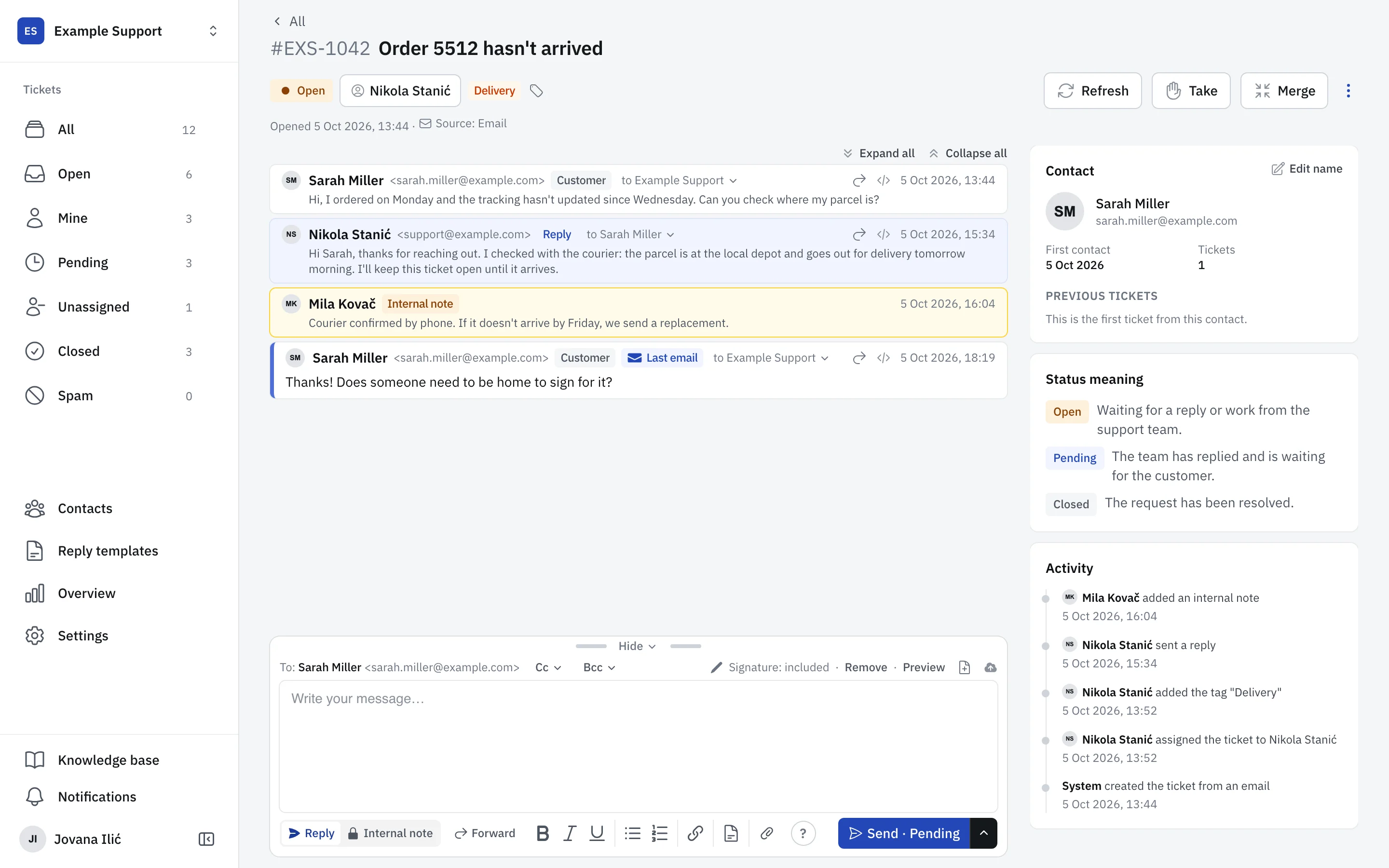
Task: Open the send options arrow next to Send · Pending
Action: tap(984, 833)
